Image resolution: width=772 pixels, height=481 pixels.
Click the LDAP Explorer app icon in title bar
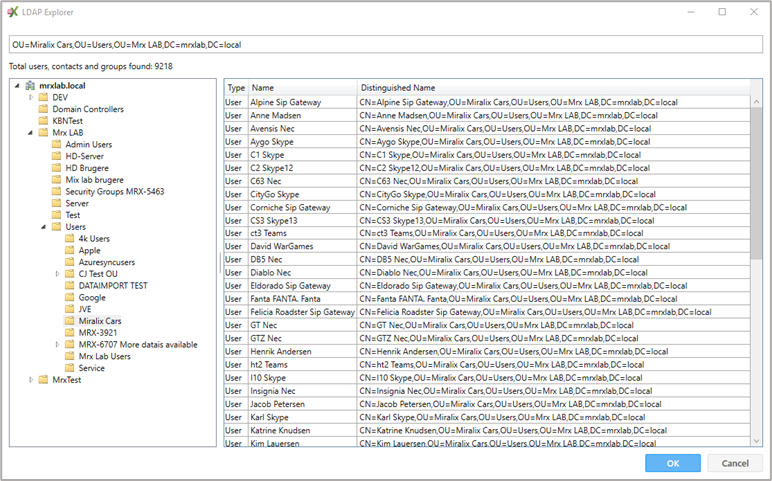point(12,12)
